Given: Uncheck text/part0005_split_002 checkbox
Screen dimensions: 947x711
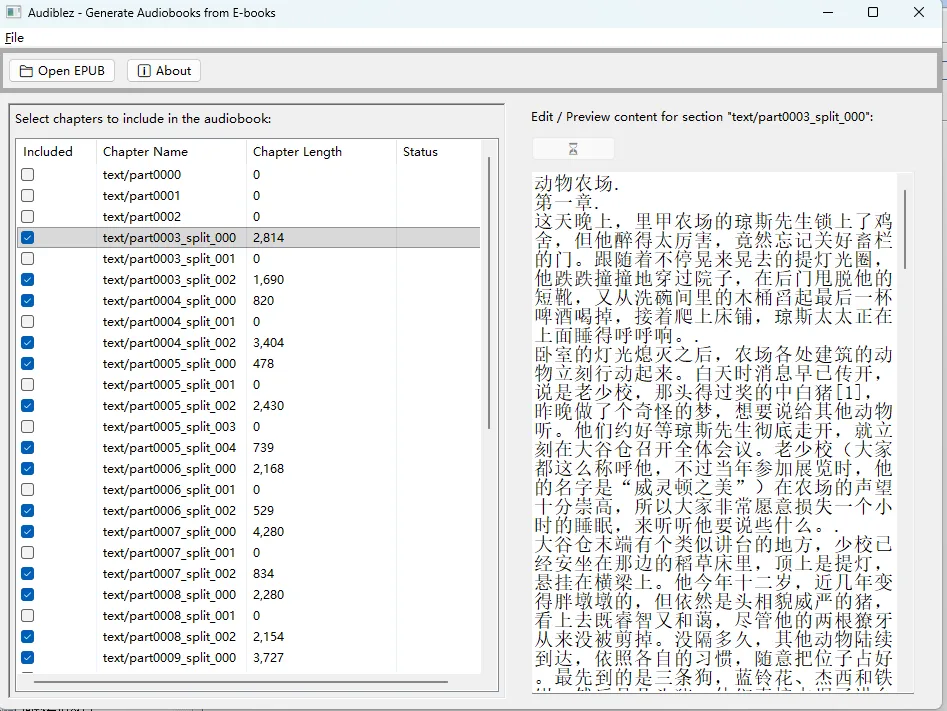Looking at the screenshot, I should [27, 405].
